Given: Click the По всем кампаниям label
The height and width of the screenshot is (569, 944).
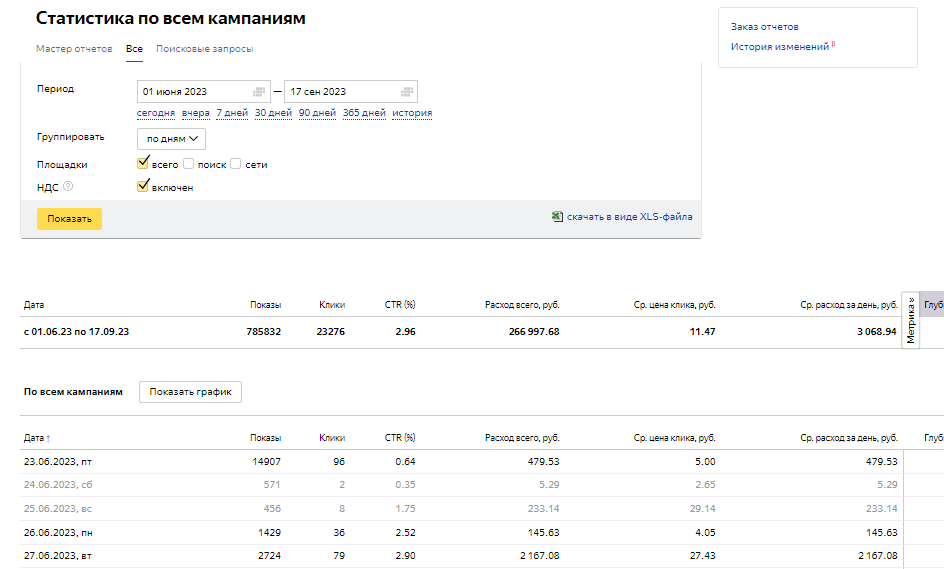Looking at the screenshot, I should coord(73,392).
